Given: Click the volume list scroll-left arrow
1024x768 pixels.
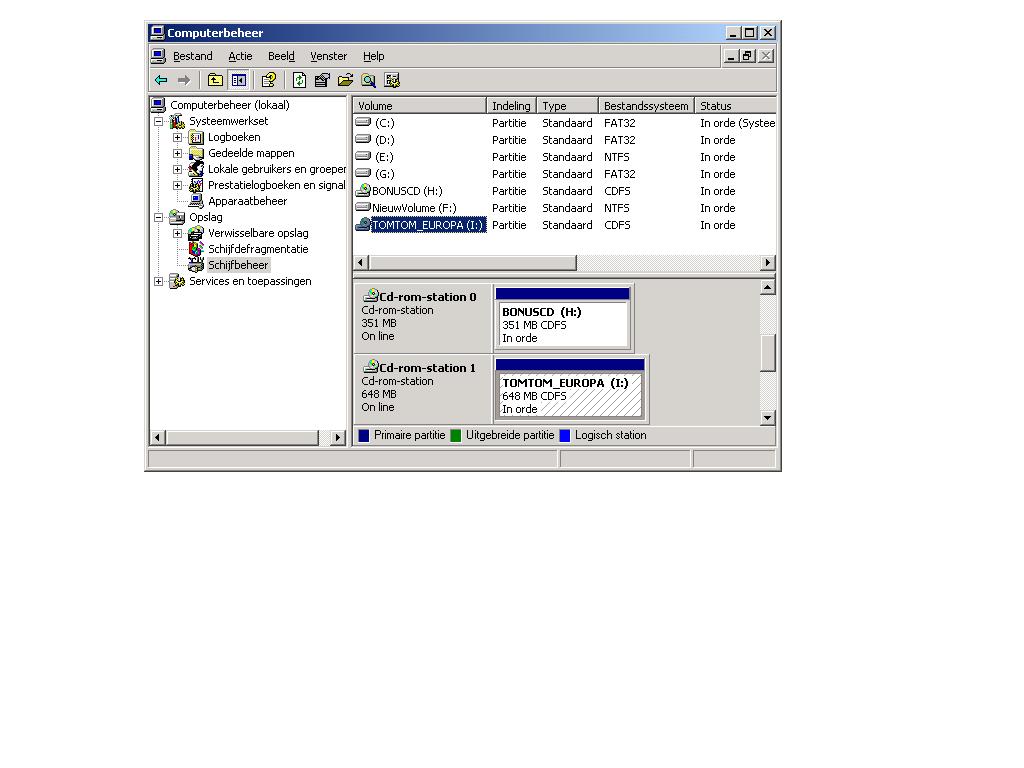Looking at the screenshot, I should pyautogui.click(x=361, y=263).
